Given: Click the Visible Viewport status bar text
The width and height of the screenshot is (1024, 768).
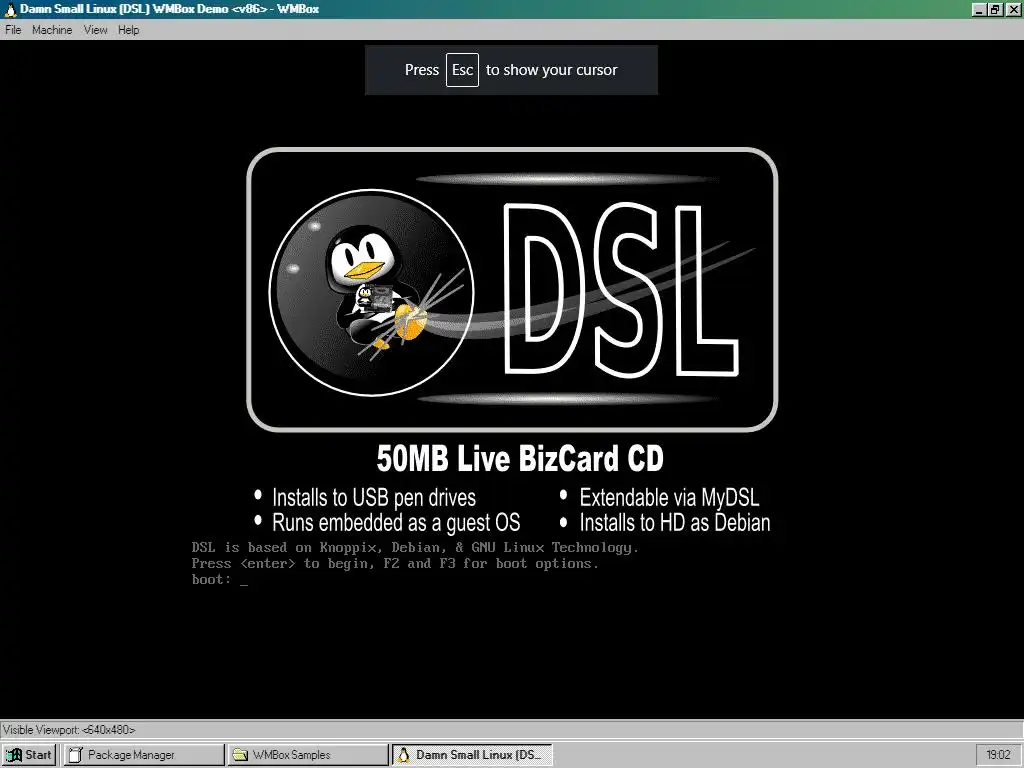Looking at the screenshot, I should (69, 729).
